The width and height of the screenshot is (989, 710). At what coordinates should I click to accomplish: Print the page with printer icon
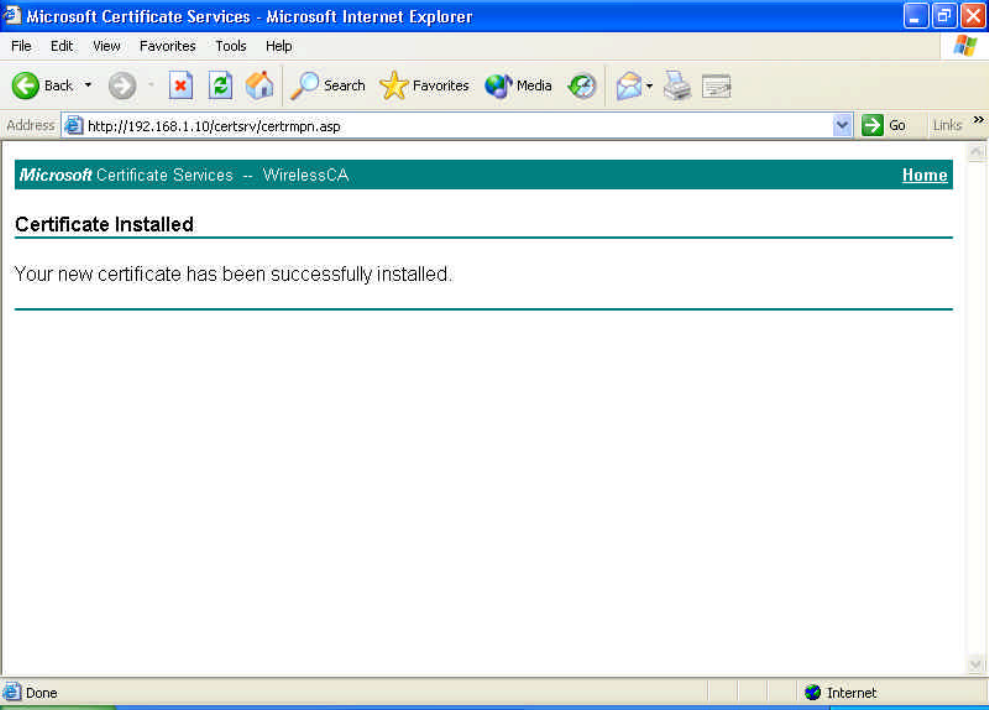(x=677, y=86)
